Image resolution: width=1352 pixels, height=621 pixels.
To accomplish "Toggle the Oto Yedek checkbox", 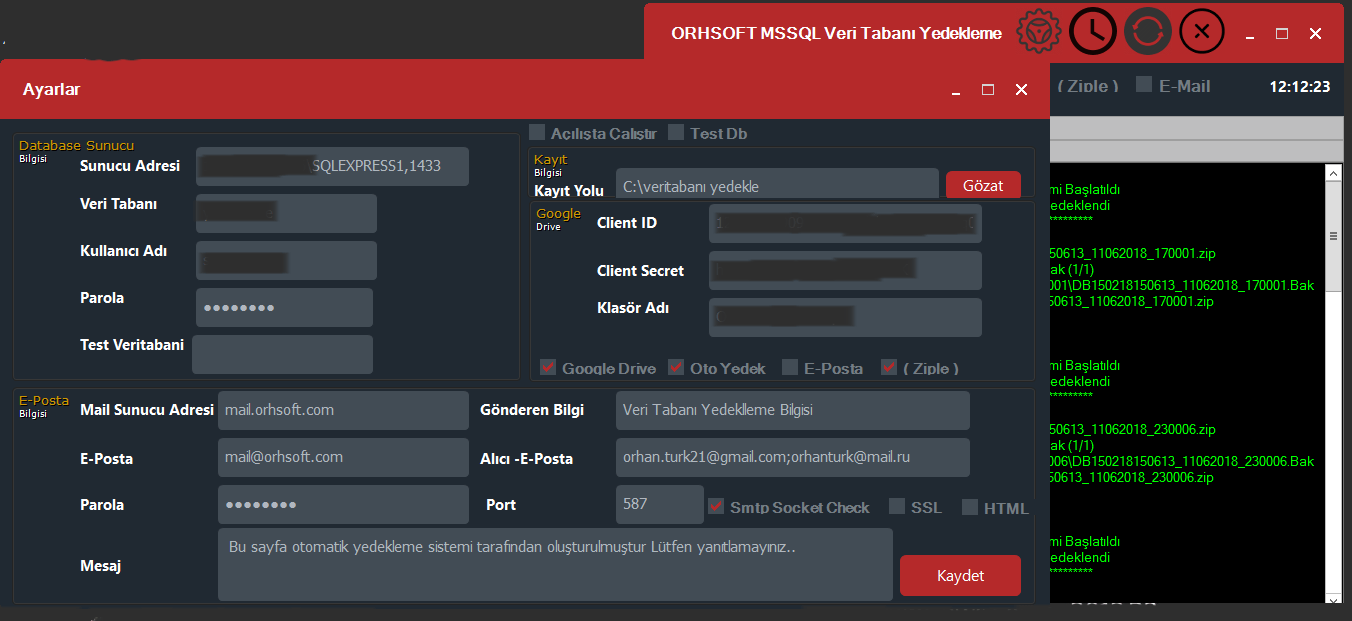I will click(676, 367).
